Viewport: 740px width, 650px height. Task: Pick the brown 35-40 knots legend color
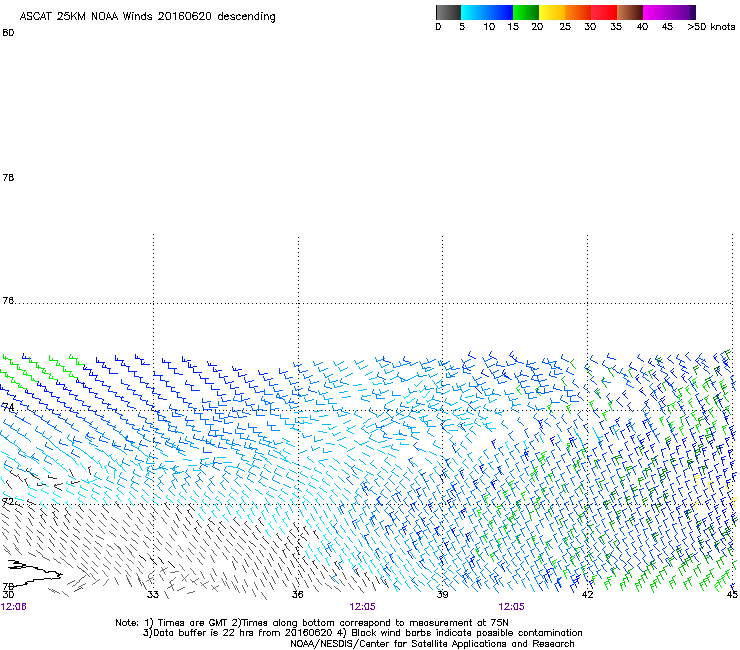click(x=630, y=12)
